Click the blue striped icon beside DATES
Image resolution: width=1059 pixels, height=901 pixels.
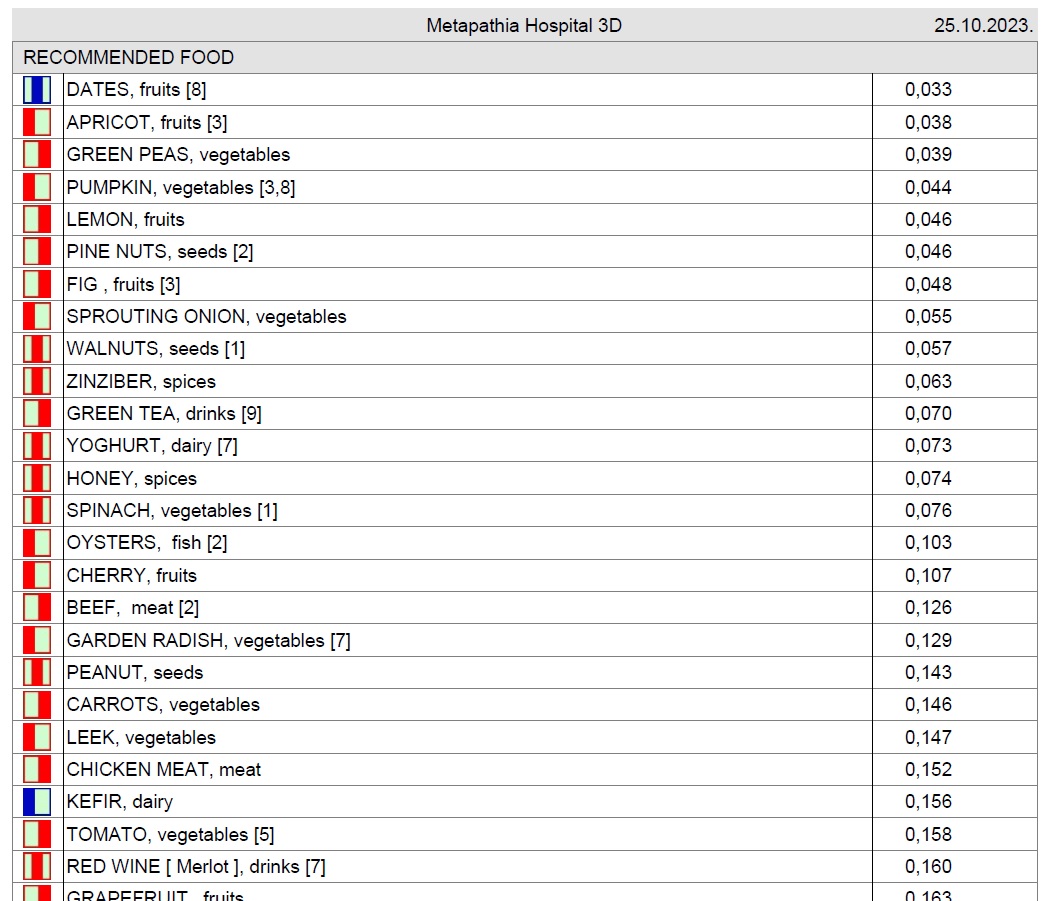tap(37, 90)
